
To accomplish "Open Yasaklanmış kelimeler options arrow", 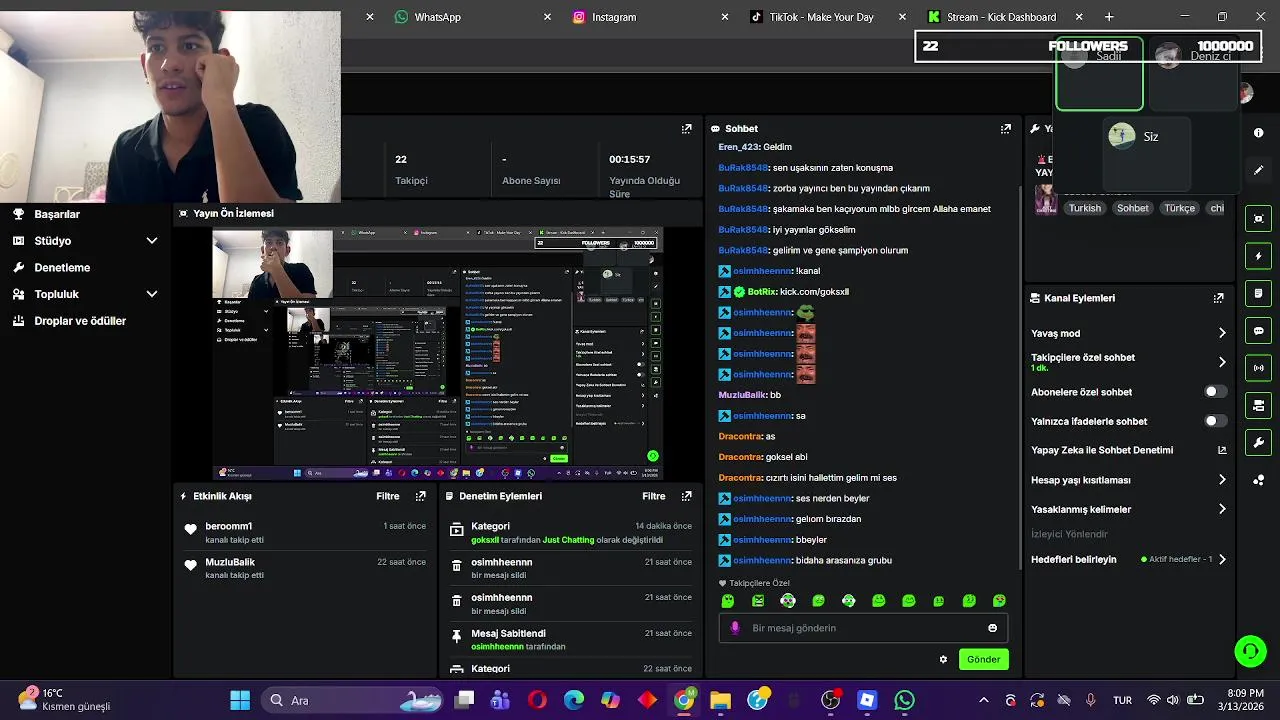I will pos(1221,509).
